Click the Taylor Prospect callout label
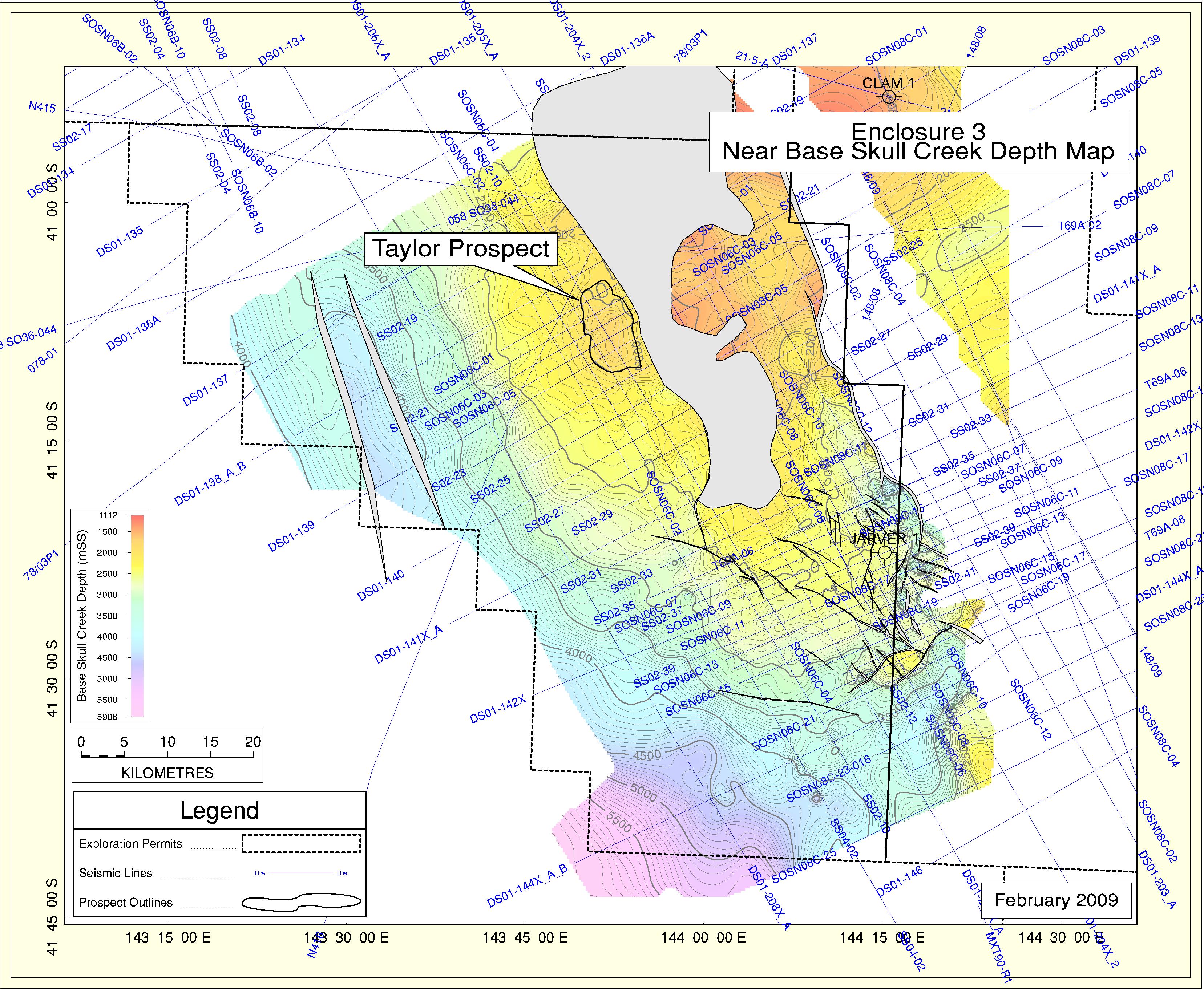1204x989 pixels. (460, 249)
